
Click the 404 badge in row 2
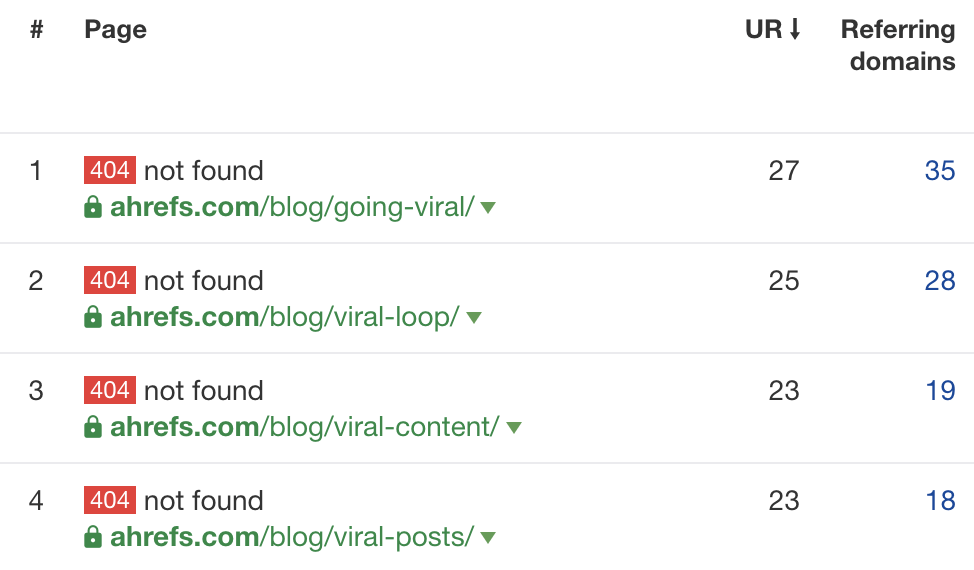click(x=109, y=280)
